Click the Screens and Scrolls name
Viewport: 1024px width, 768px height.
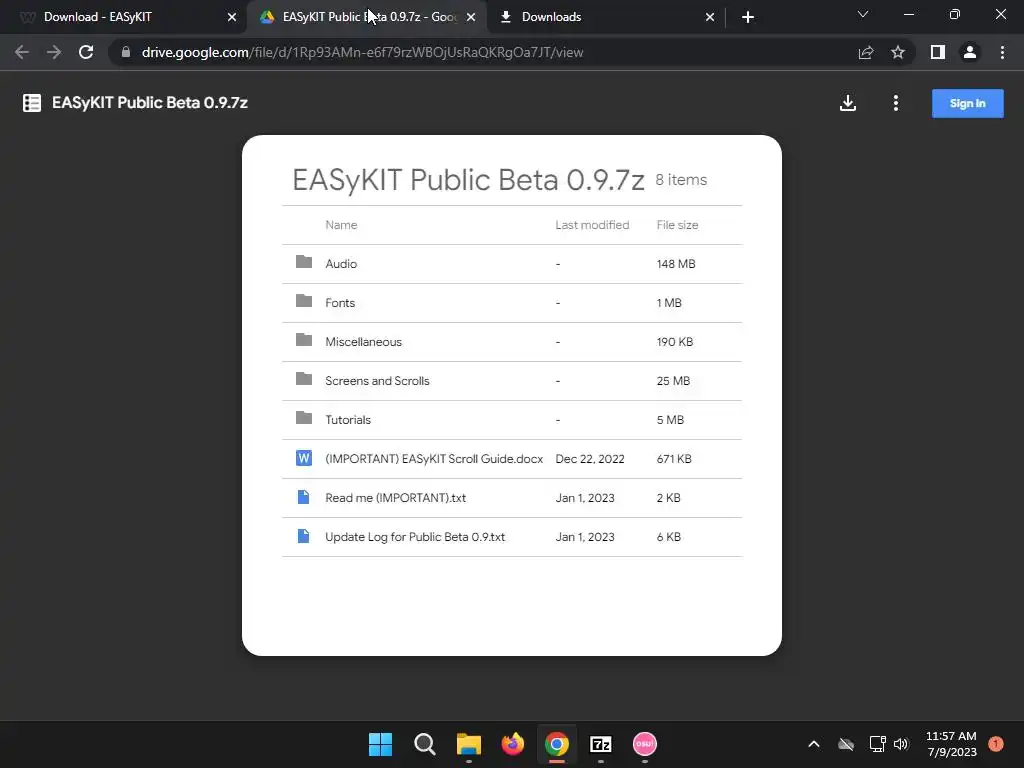click(x=377, y=381)
